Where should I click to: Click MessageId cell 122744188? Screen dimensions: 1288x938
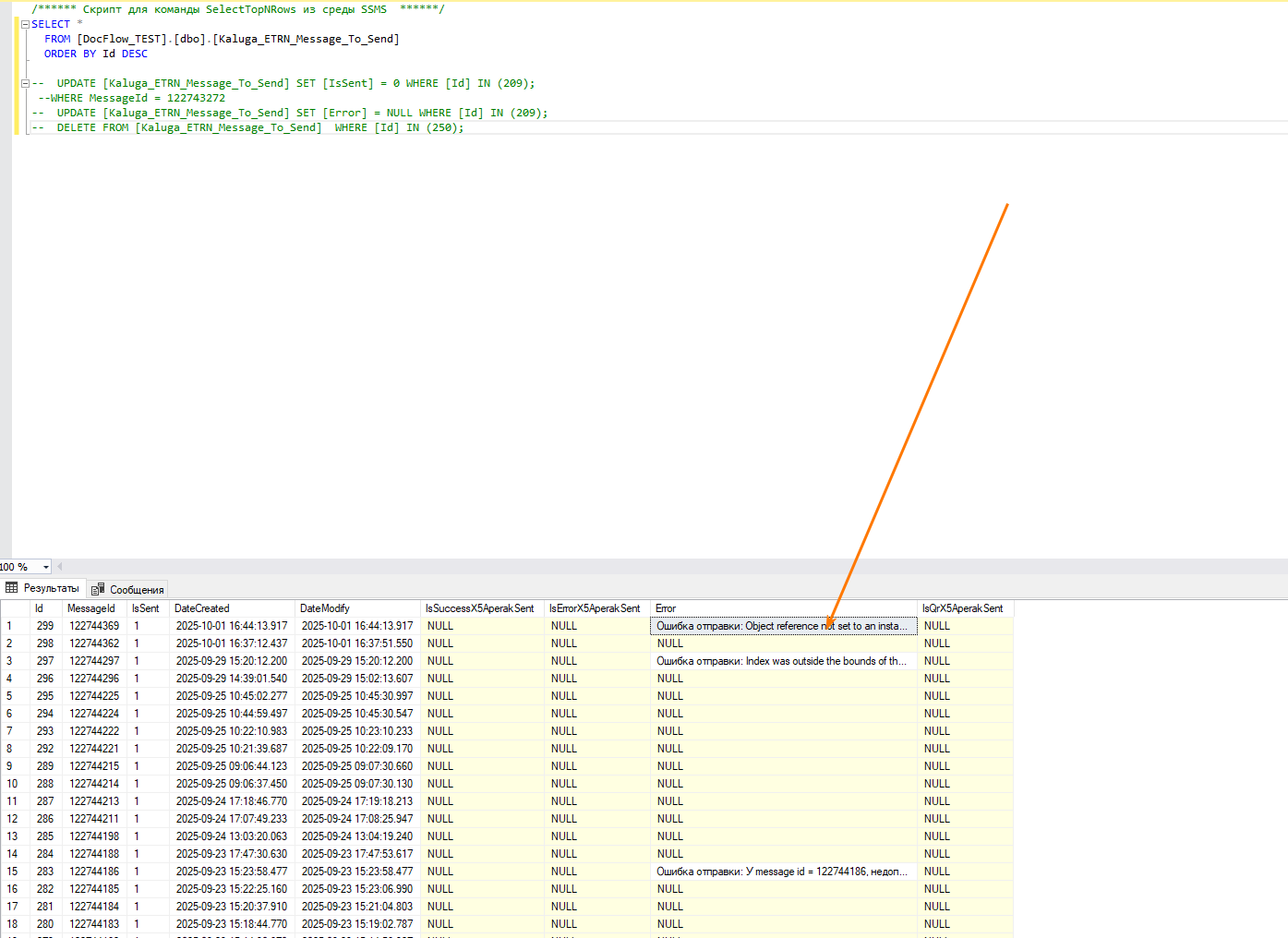(95, 854)
